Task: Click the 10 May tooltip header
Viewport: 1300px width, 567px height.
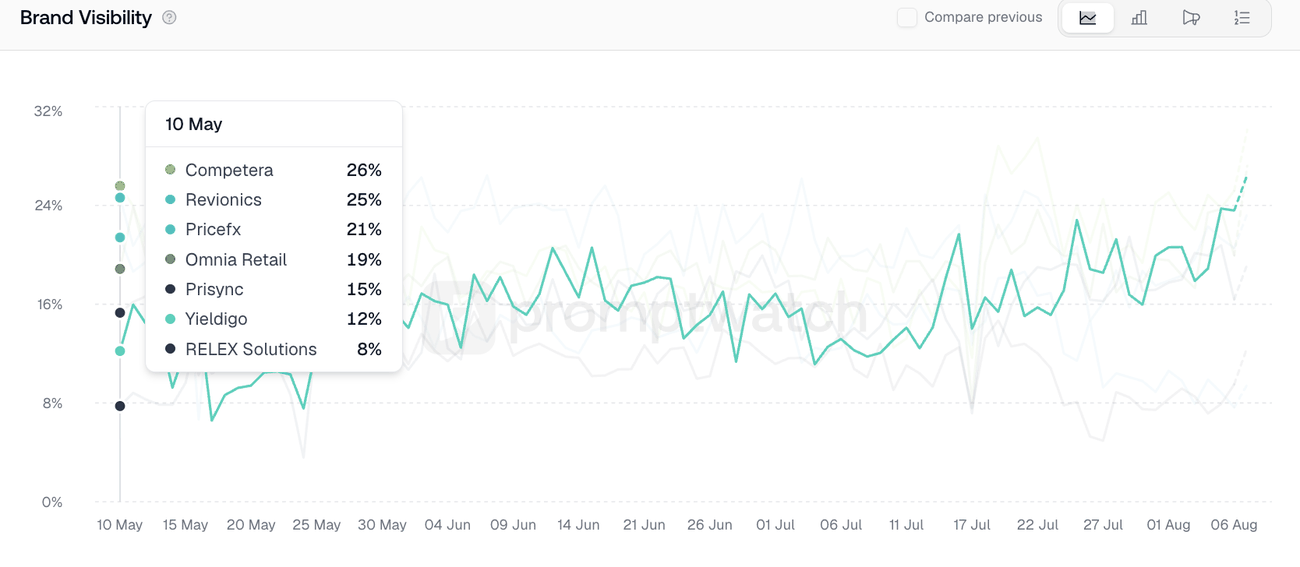Action: tap(194, 124)
